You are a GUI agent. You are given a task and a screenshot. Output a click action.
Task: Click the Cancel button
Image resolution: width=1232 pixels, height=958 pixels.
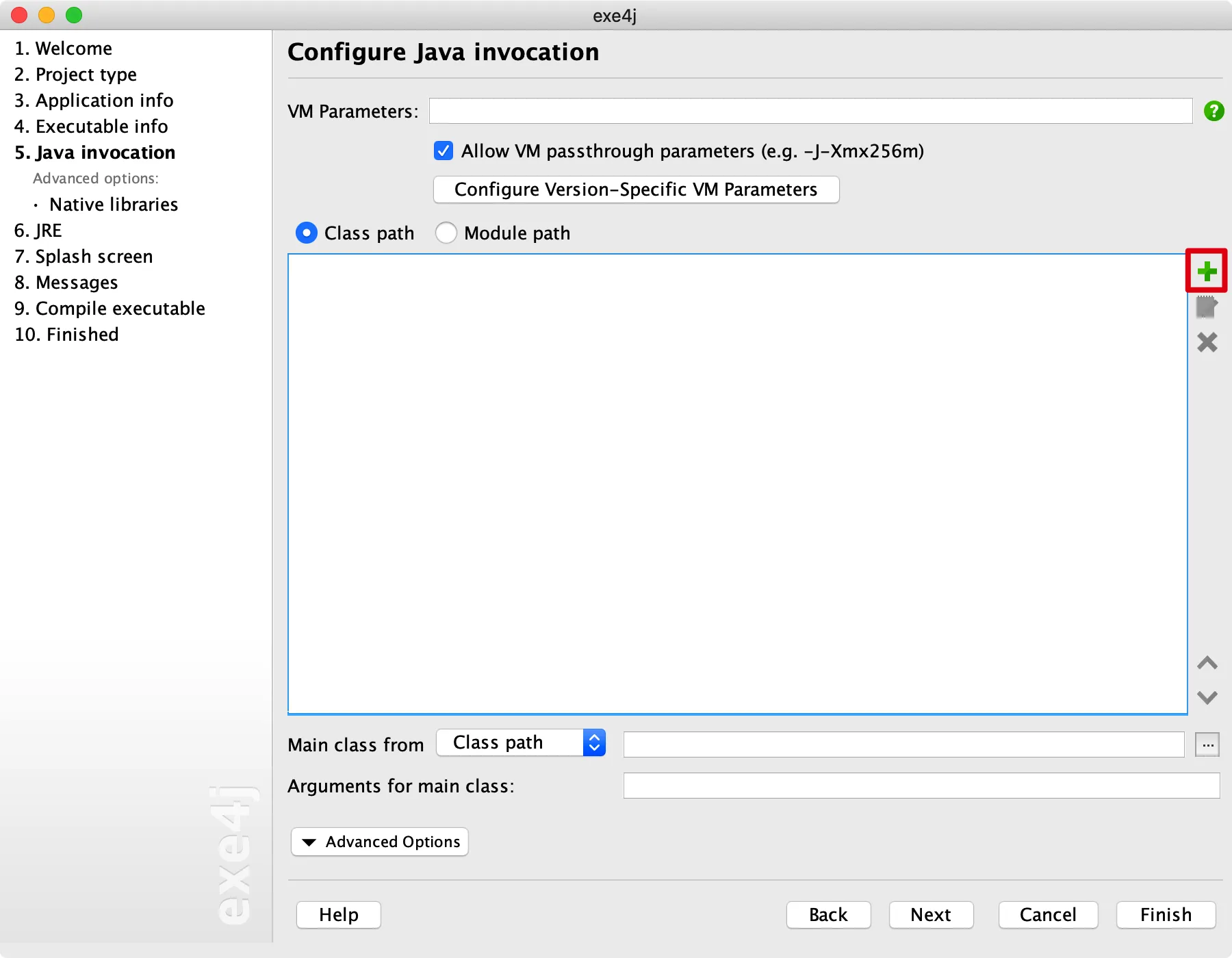click(x=1048, y=915)
